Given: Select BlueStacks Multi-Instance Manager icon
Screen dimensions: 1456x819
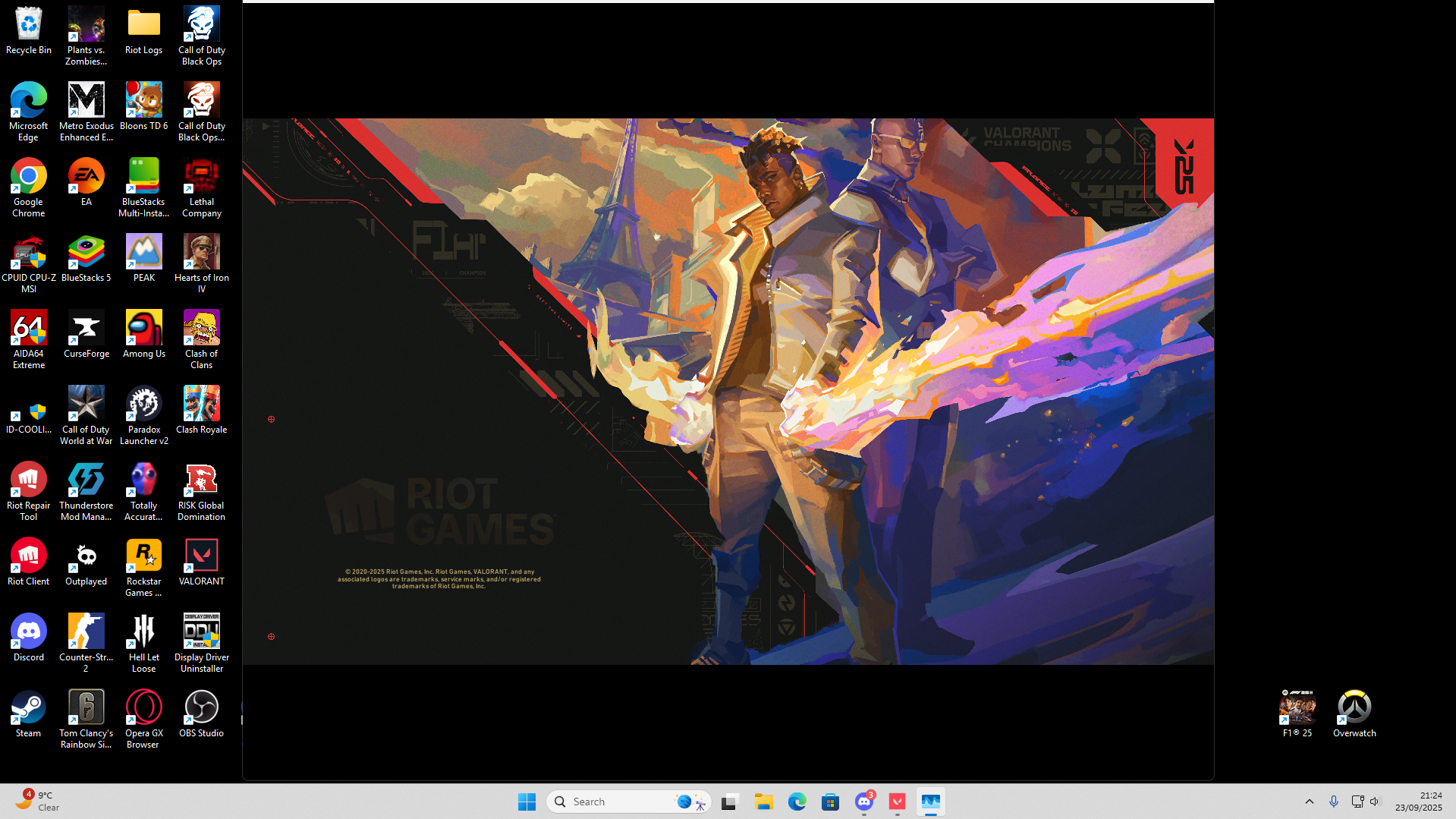Looking at the screenshot, I should [144, 188].
